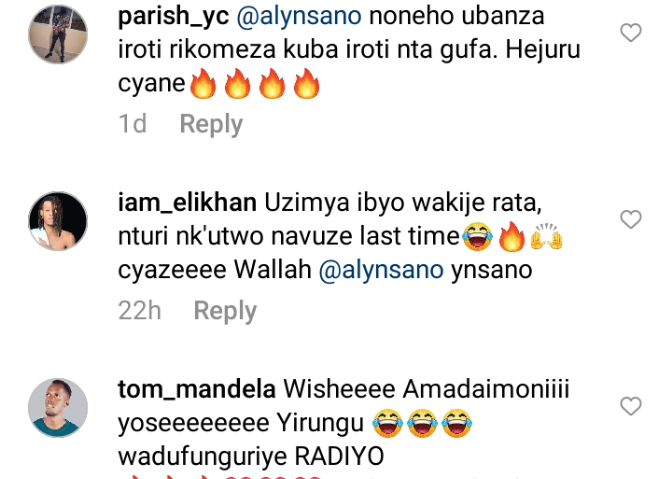Viewport: 672px width, 479px height.
Task: View iam_elikhan's profile avatar
Action: 58,221
